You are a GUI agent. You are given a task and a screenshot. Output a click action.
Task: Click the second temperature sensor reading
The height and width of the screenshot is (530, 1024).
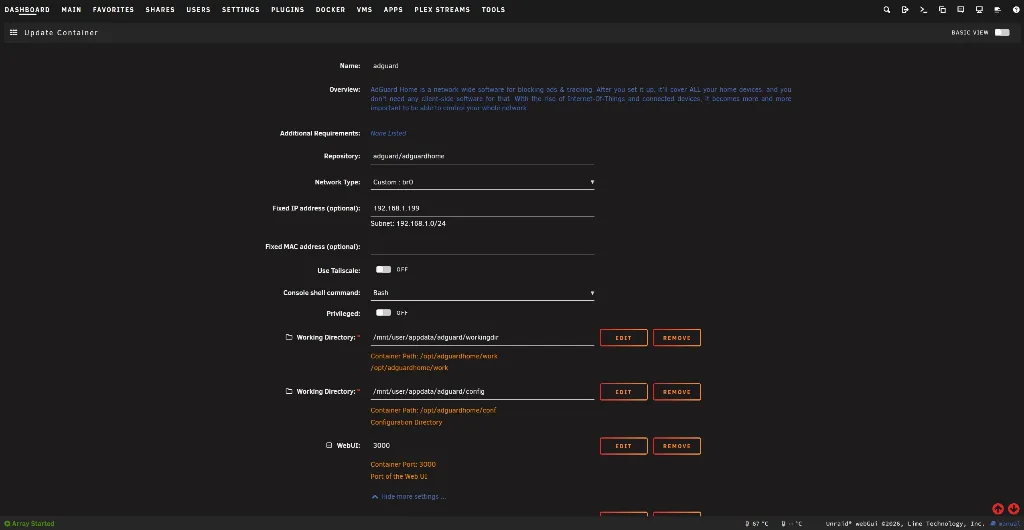pos(792,523)
